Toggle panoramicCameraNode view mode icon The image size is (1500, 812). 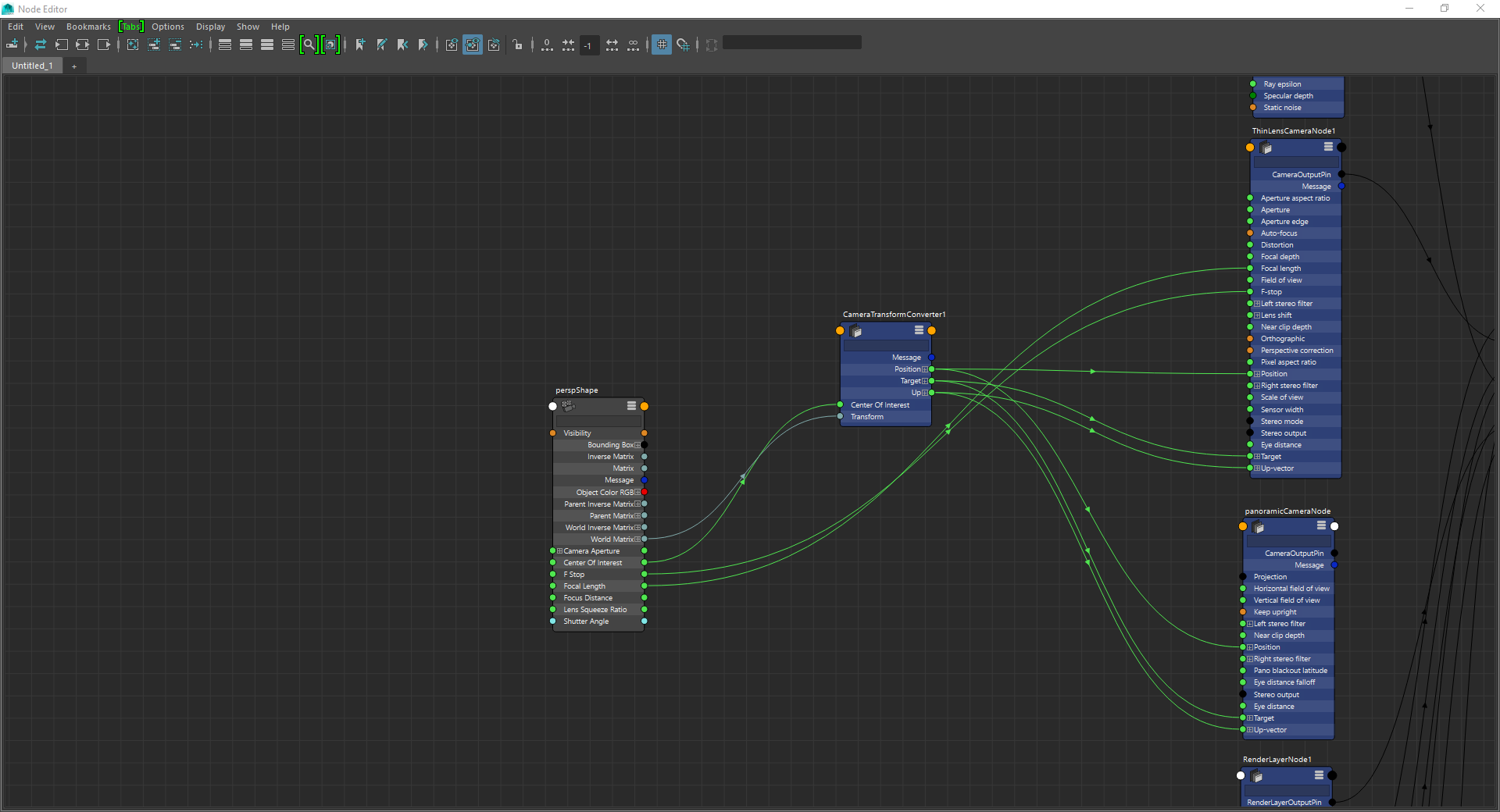tap(1321, 525)
